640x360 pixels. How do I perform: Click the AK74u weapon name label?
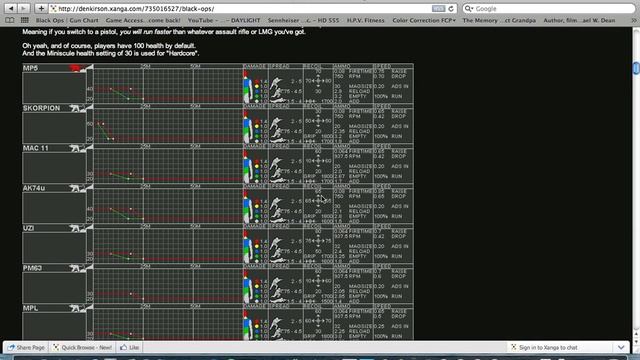pyautogui.click(x=34, y=188)
